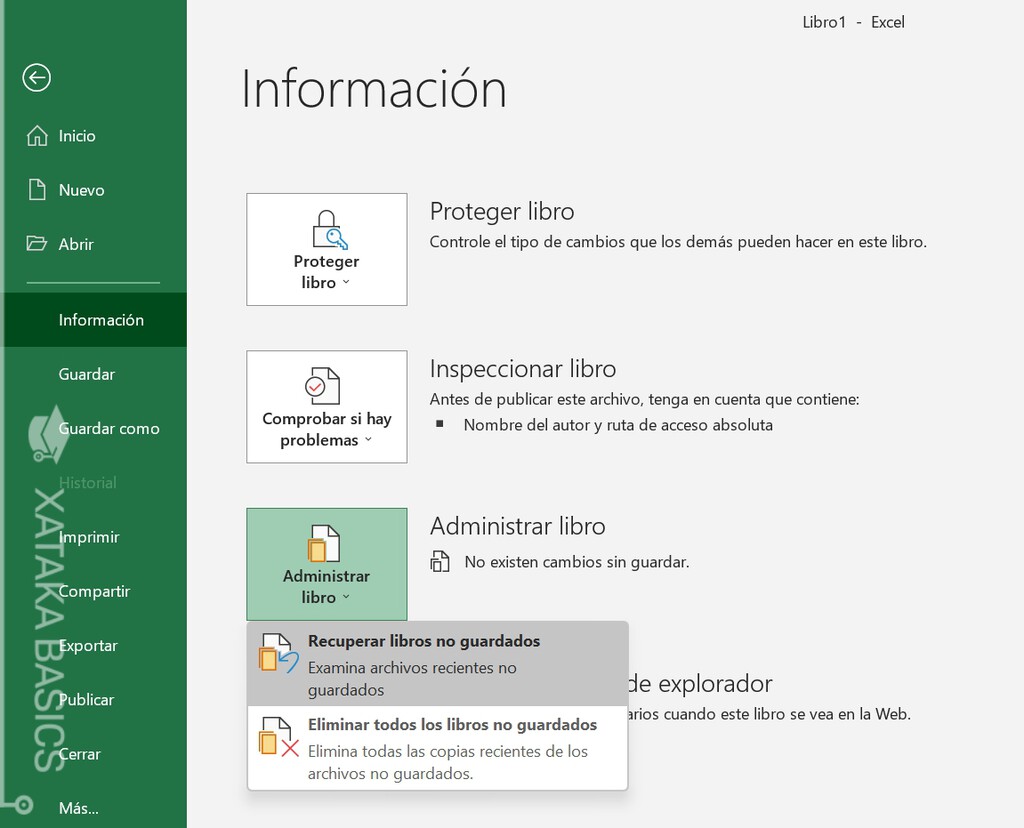
Task: Open the Guardar como page
Action: 109,428
